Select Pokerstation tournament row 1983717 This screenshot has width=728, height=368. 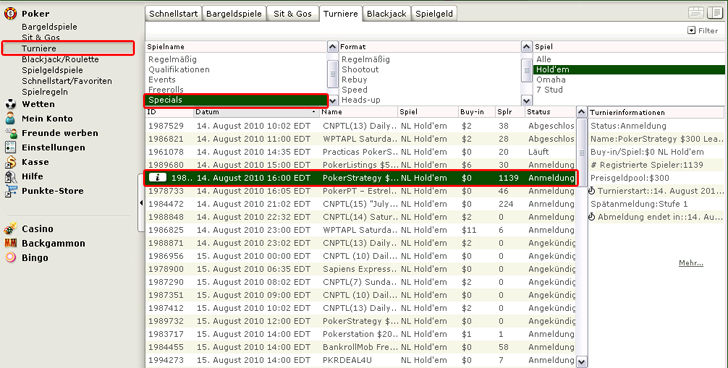tap(360, 334)
